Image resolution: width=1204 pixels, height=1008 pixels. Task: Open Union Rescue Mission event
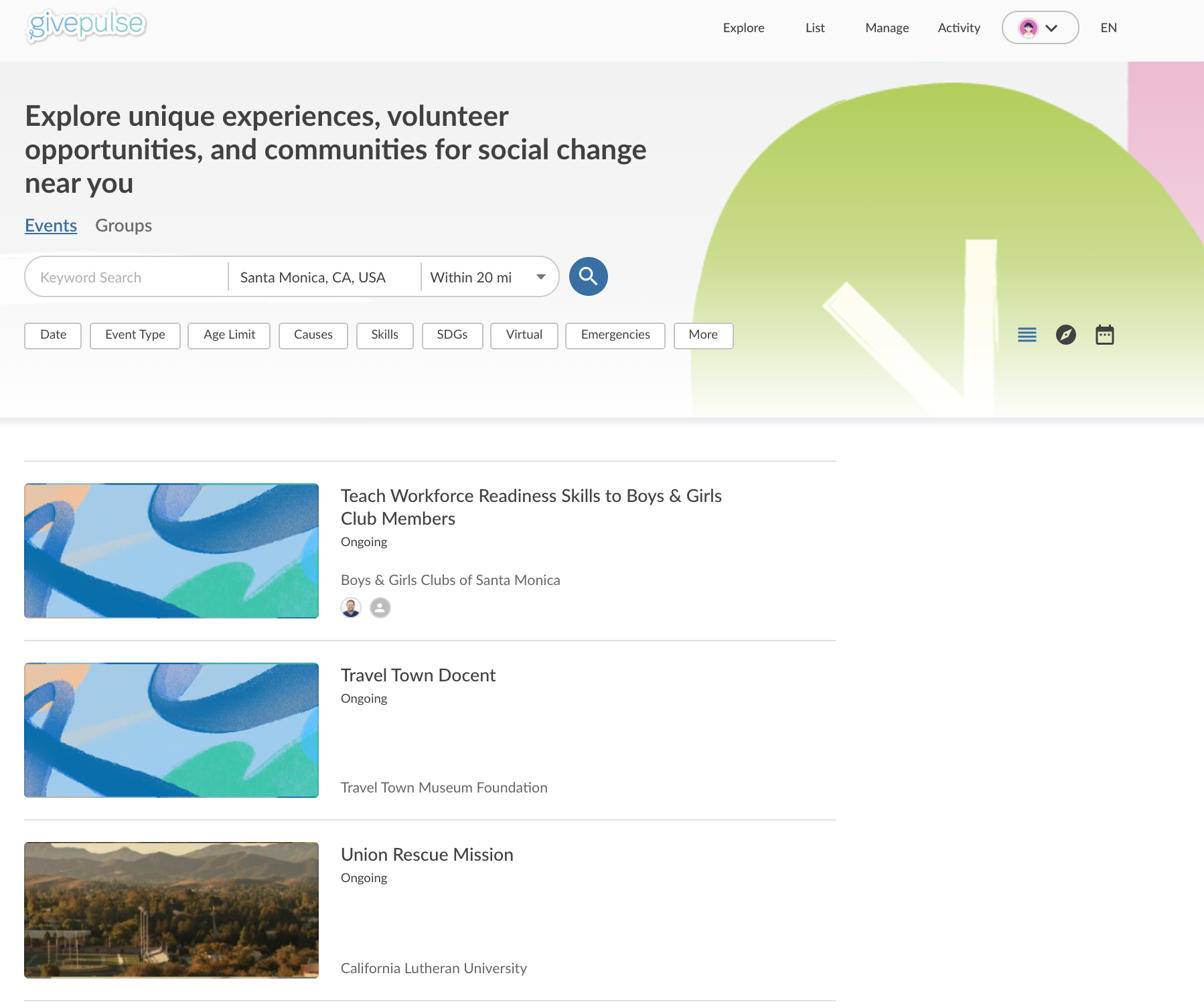427,855
